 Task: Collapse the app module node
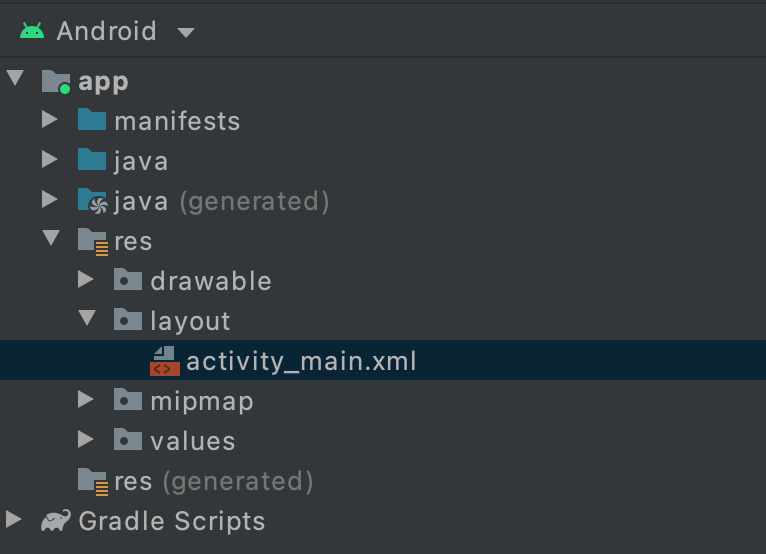pos(14,80)
